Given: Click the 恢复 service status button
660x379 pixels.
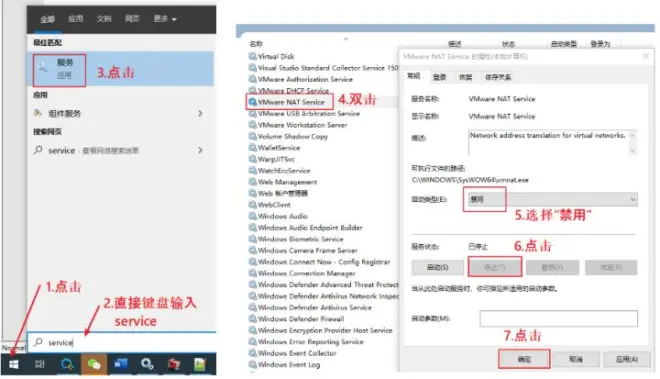Looking at the screenshot, I should pos(611,267).
